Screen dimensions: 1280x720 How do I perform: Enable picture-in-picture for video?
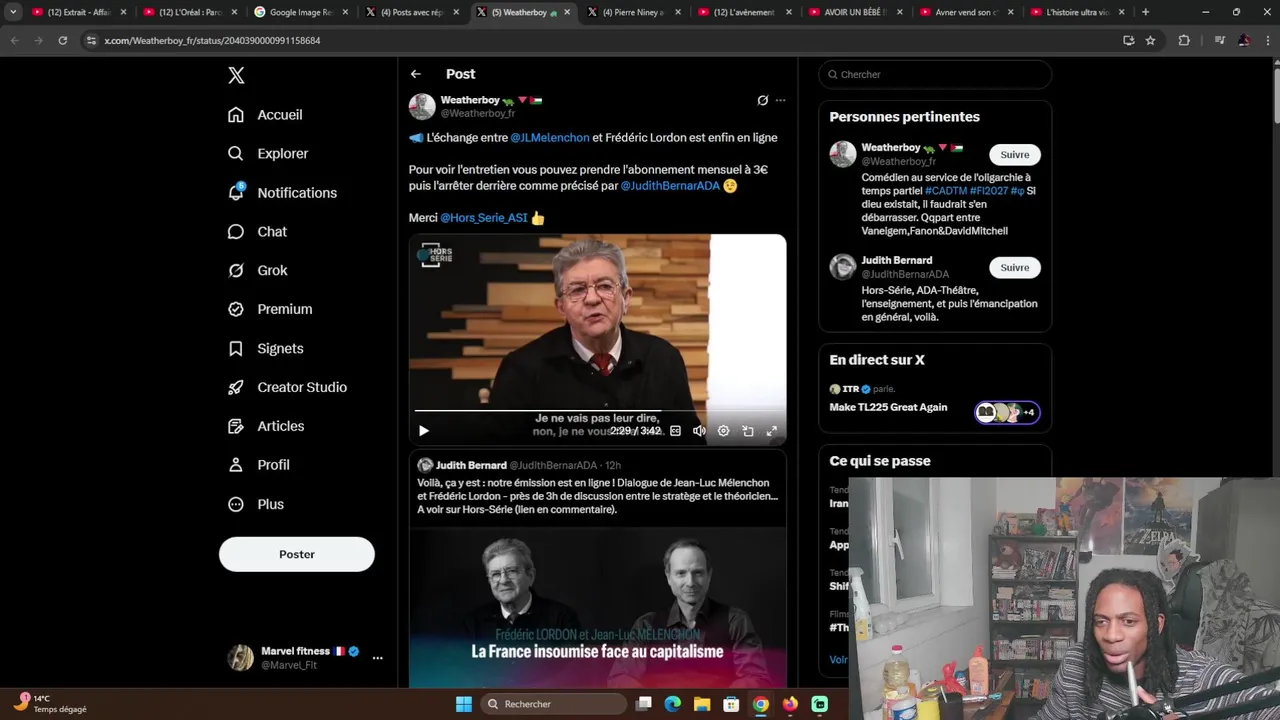click(747, 431)
